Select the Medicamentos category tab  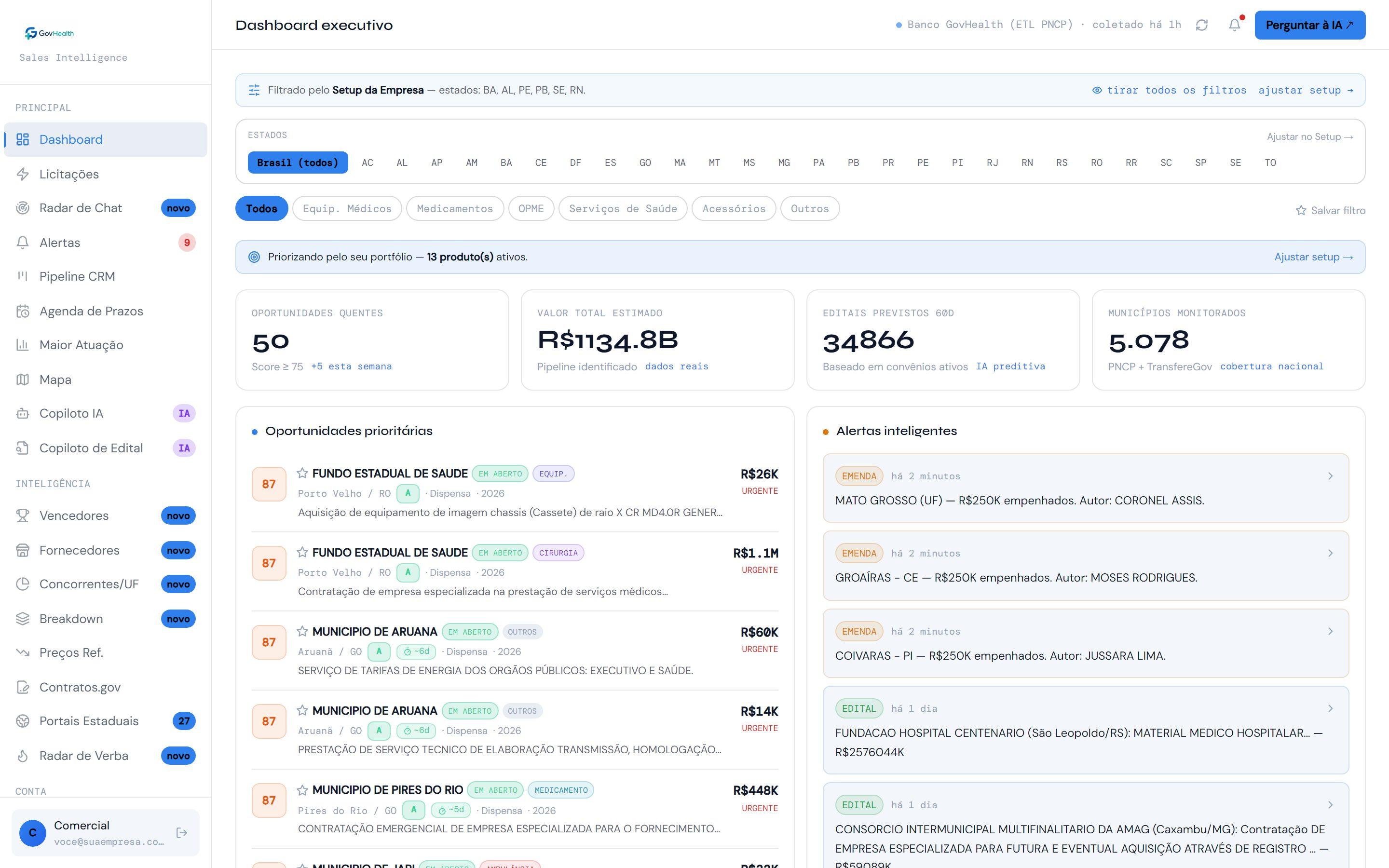pos(455,208)
